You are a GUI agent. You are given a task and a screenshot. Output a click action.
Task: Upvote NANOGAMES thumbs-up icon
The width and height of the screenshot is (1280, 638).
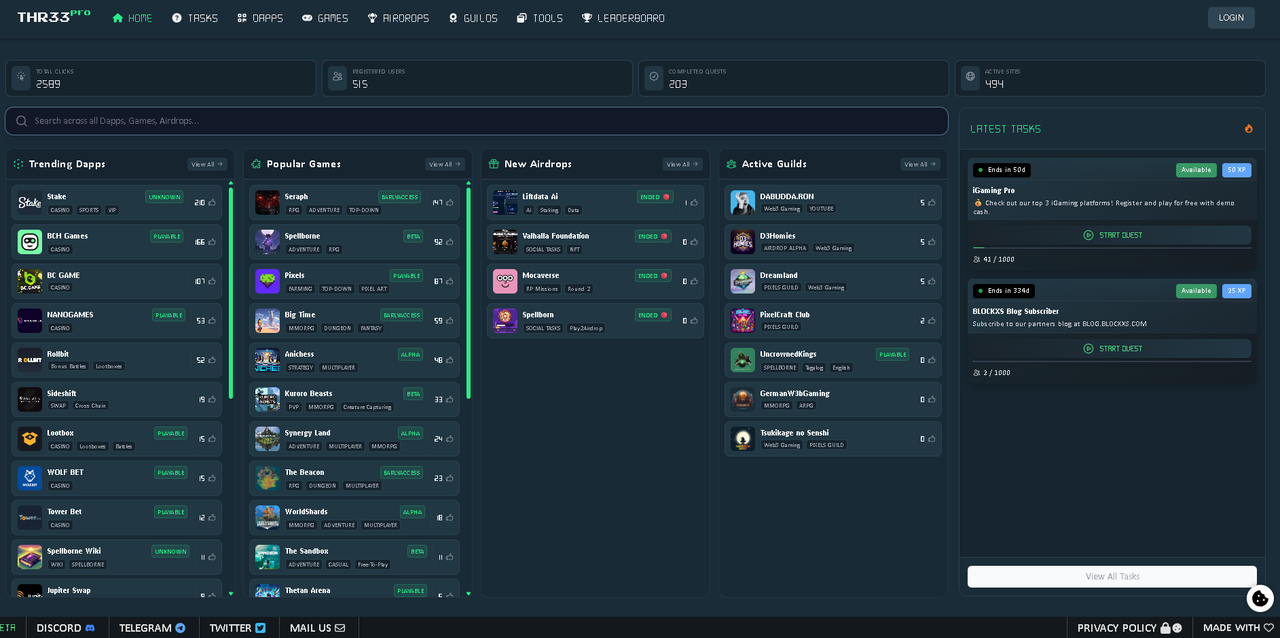point(212,321)
